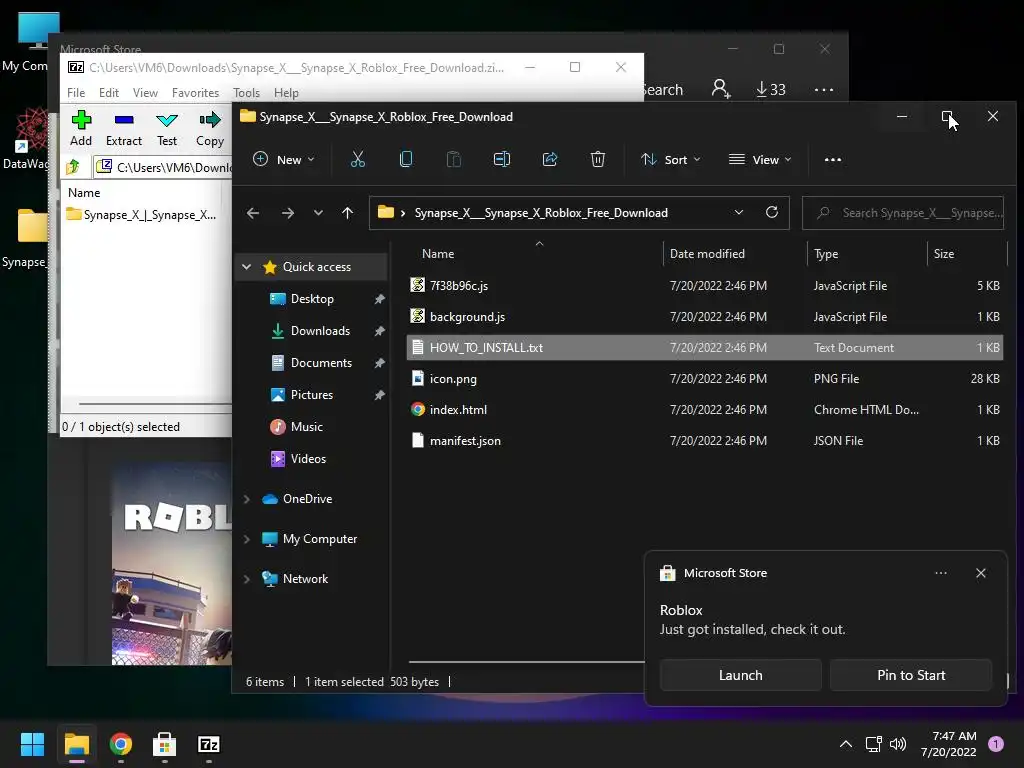The height and width of the screenshot is (768, 1024).
Task: Show hidden icons in system tray
Action: pos(846,744)
